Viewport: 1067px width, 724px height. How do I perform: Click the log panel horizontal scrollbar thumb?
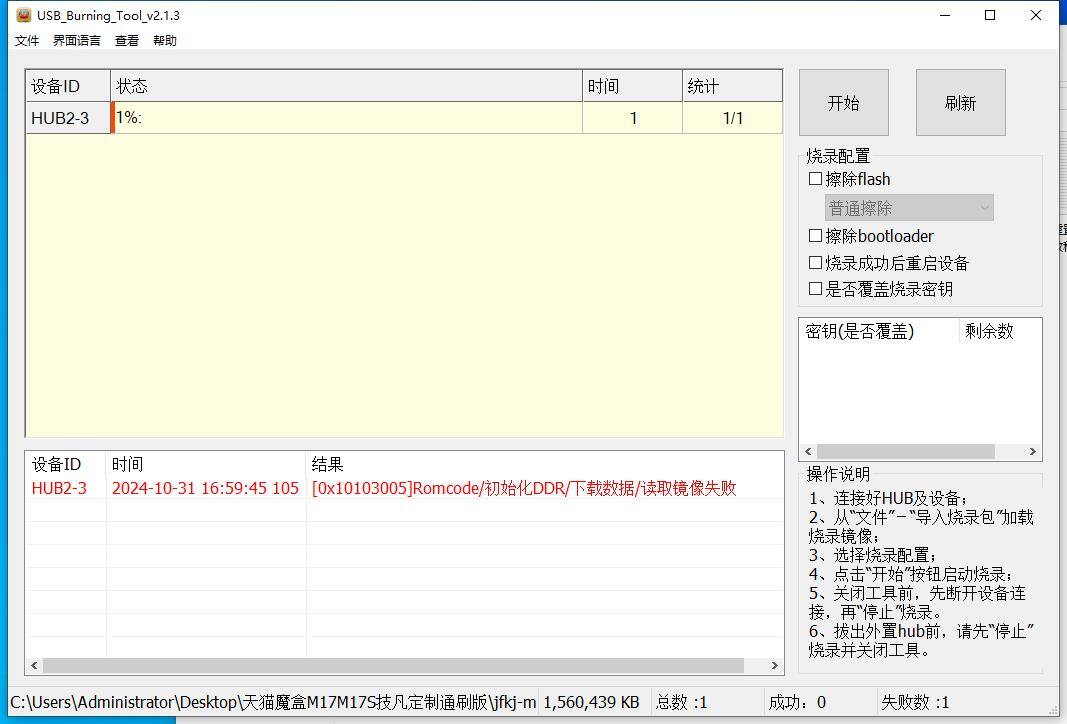[x=393, y=665]
